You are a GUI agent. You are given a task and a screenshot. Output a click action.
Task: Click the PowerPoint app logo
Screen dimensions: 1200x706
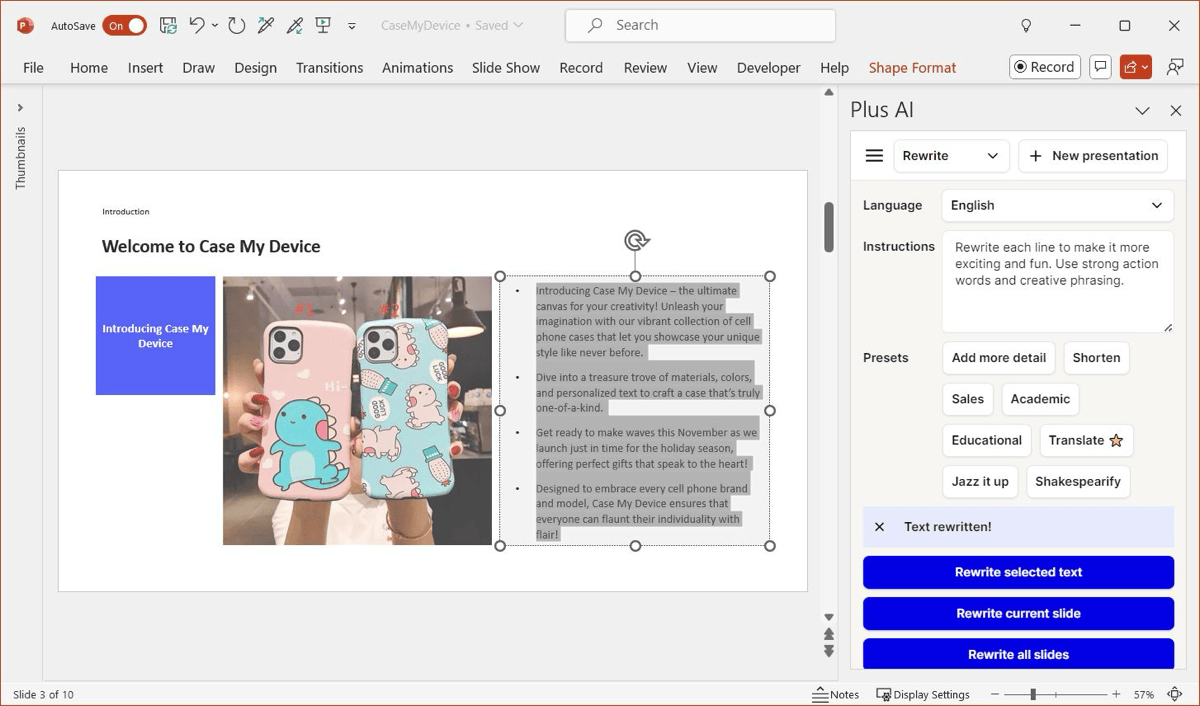[x=25, y=25]
